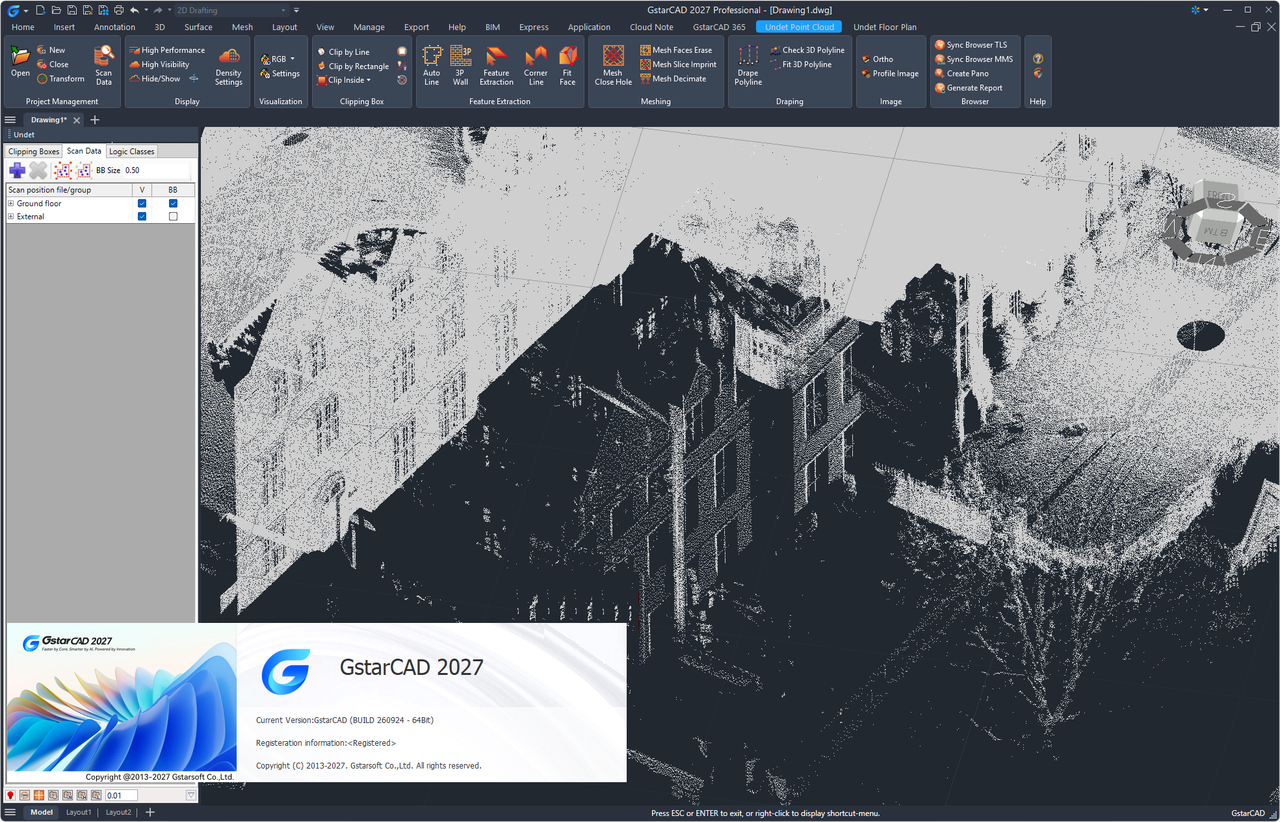Switch to the Undet Floor Plan ribbon tab

coord(884,27)
